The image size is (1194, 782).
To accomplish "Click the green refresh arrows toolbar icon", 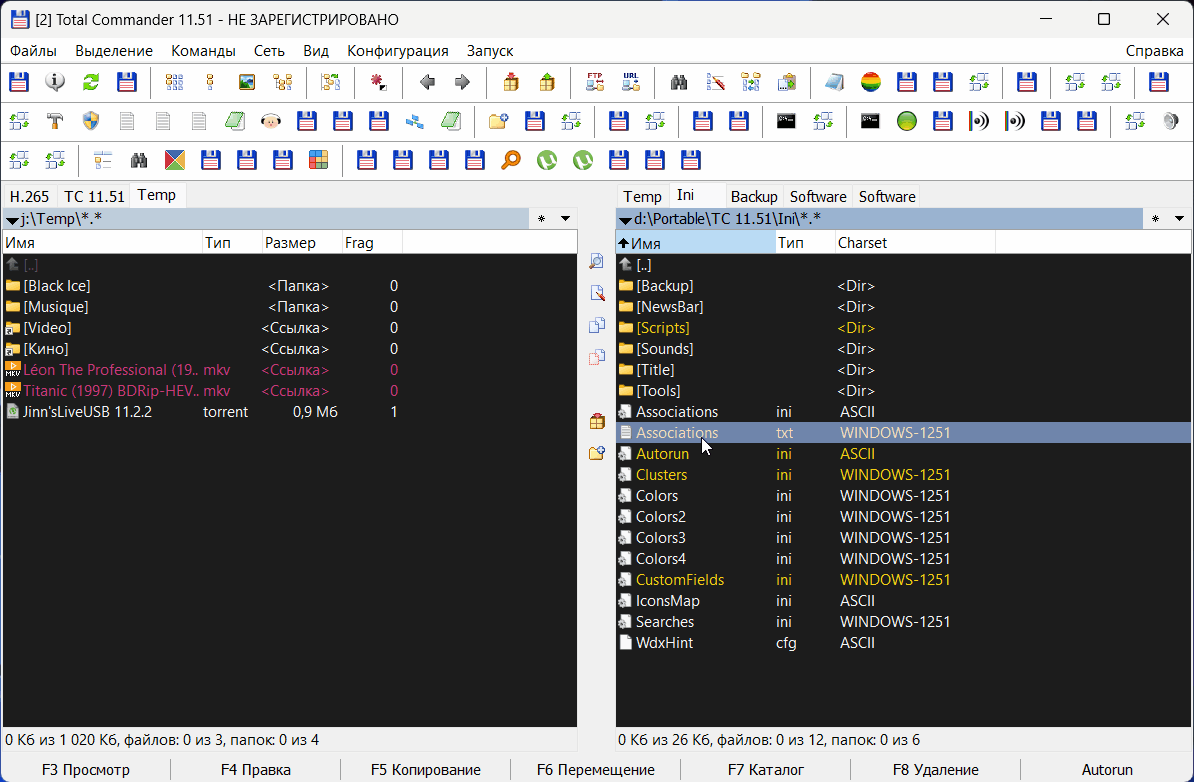I will [91, 82].
